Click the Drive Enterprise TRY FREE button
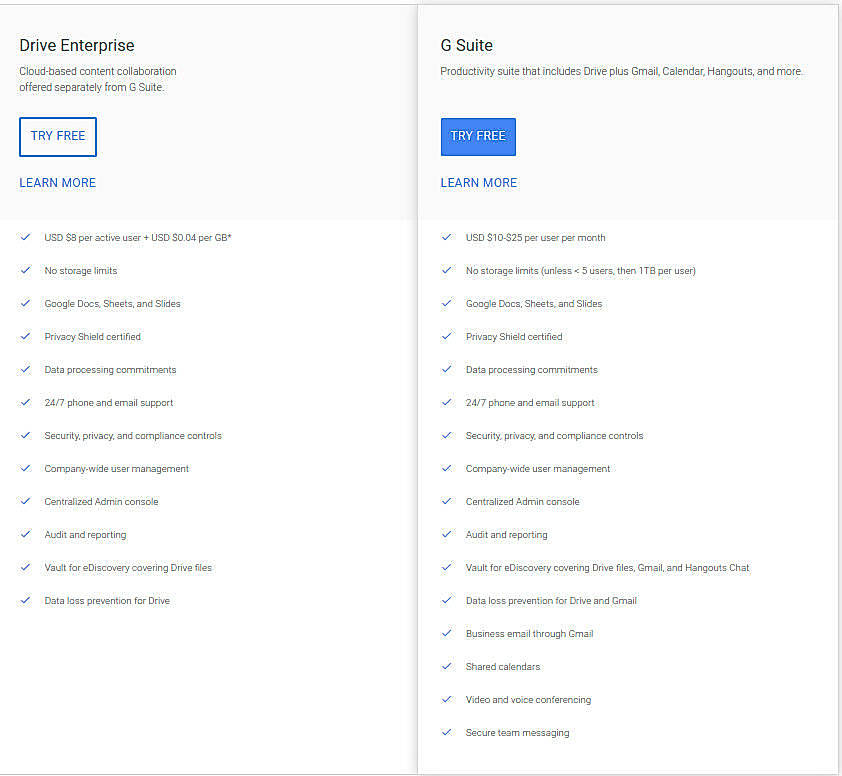 (58, 136)
